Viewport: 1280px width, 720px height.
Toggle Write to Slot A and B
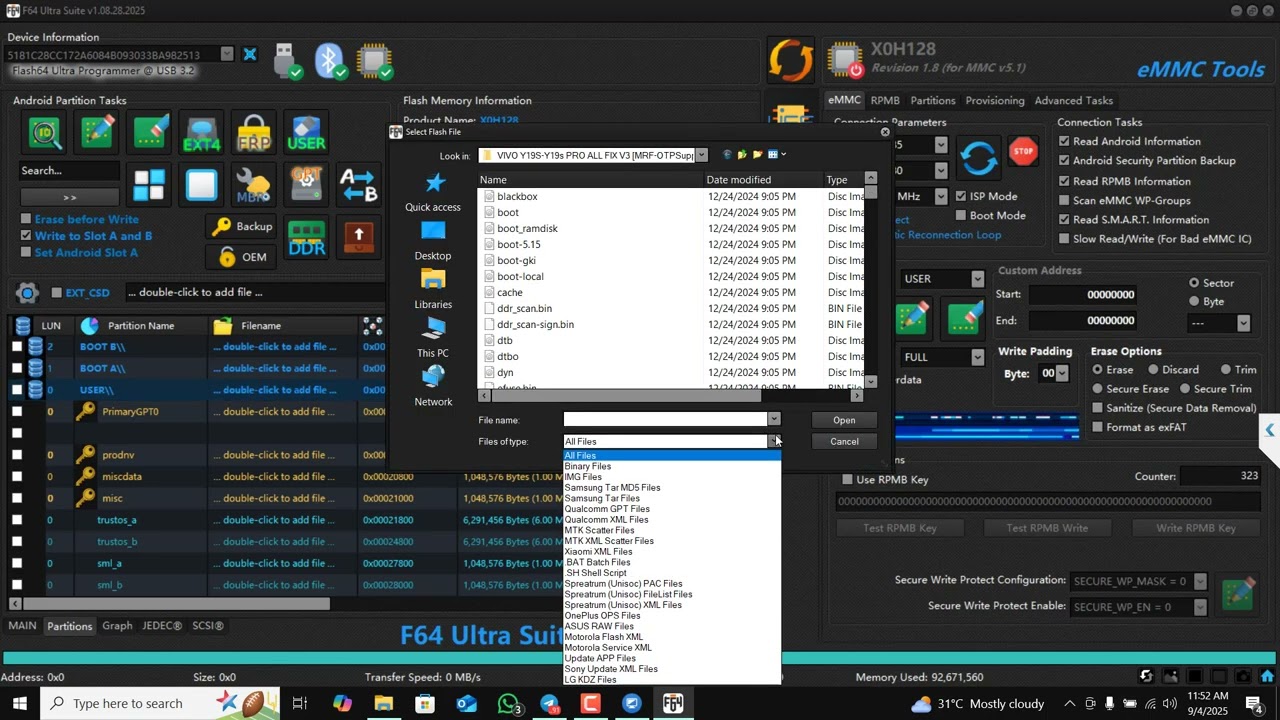click(26, 236)
